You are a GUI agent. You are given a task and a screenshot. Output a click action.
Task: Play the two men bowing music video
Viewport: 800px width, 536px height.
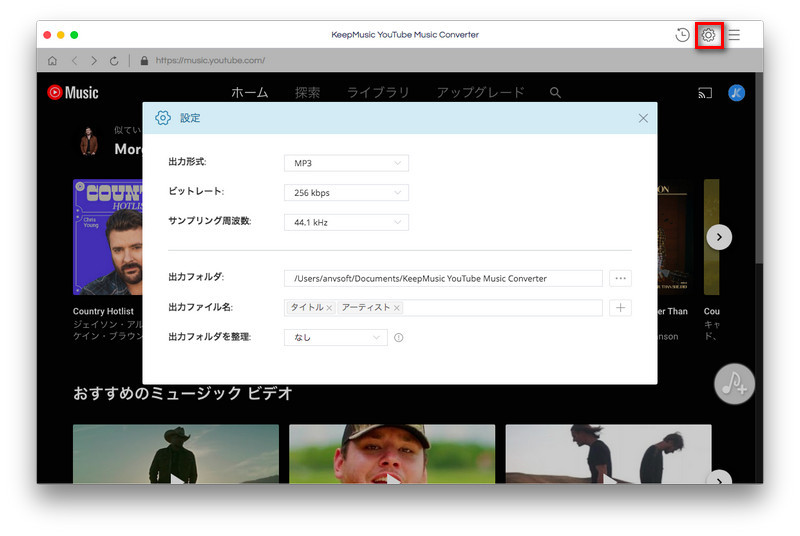[x=608, y=454]
